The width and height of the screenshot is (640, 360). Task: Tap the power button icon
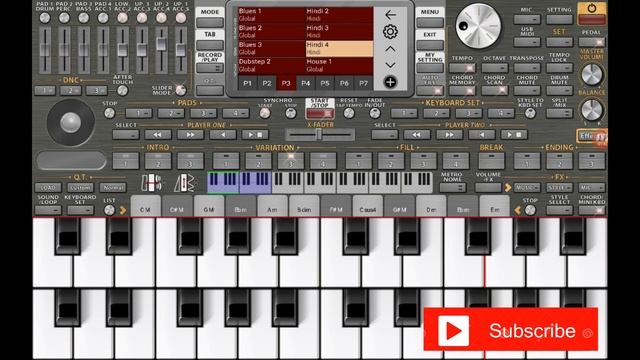tap(592, 8)
